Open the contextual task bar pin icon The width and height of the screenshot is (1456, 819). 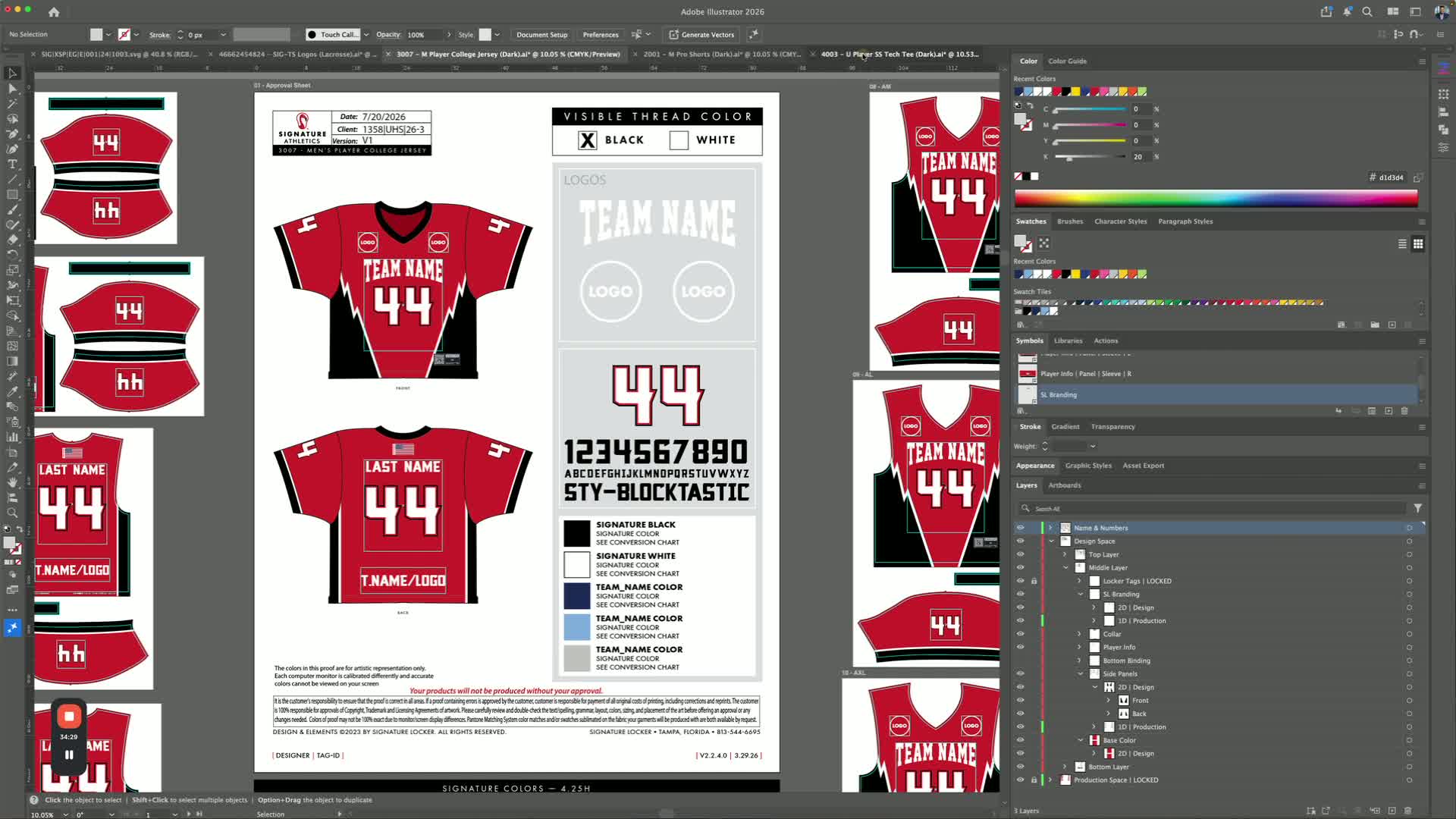(x=753, y=35)
